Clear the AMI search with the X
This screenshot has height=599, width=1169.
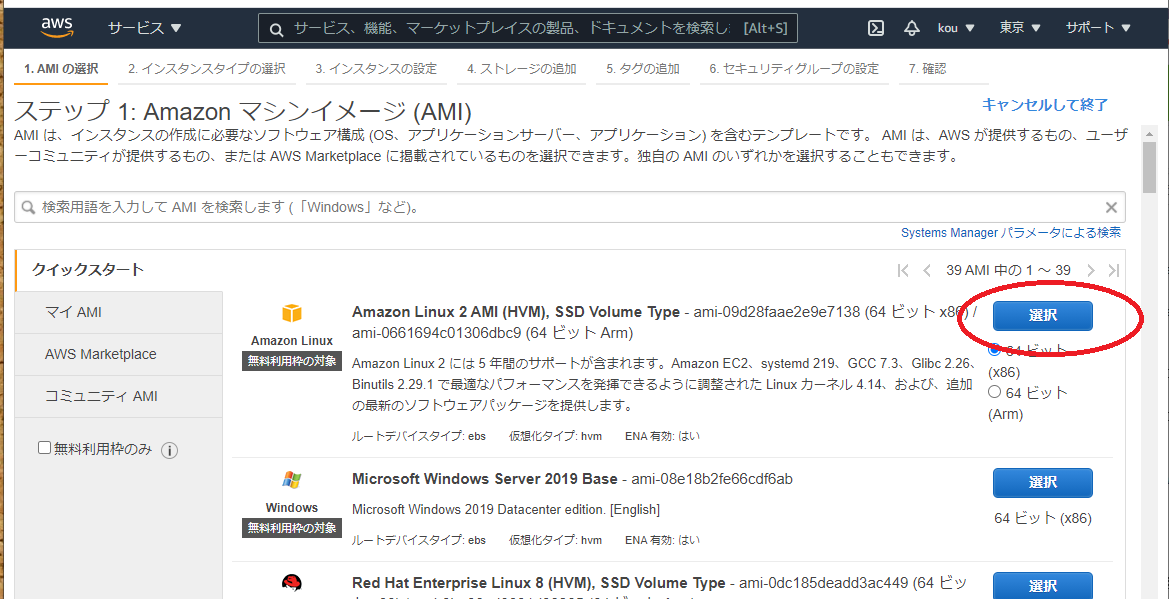[1110, 207]
